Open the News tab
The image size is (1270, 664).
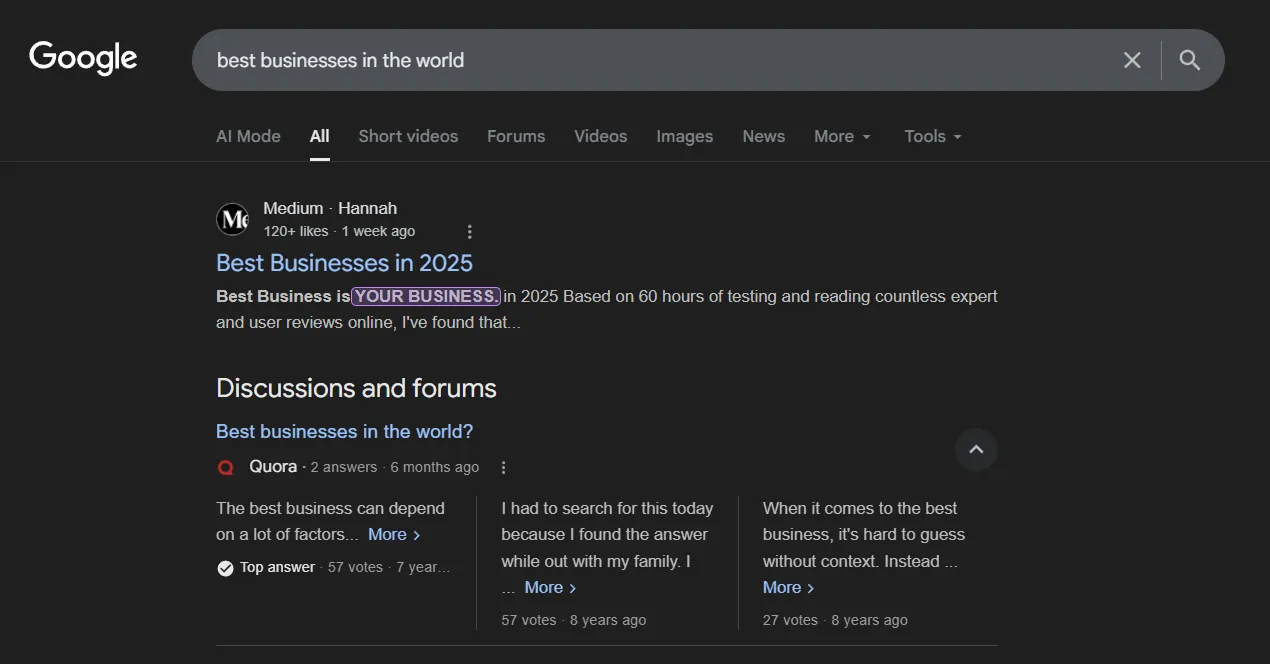(763, 137)
